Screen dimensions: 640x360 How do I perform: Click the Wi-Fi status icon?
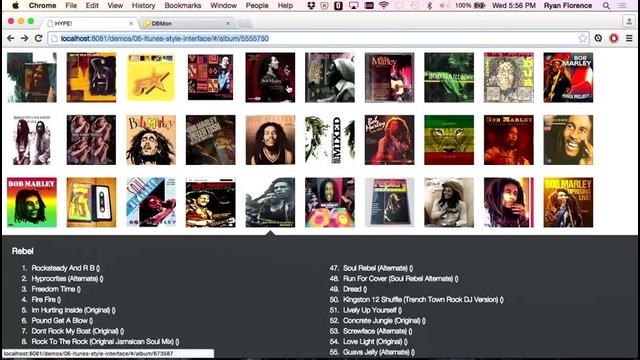click(383, 6)
